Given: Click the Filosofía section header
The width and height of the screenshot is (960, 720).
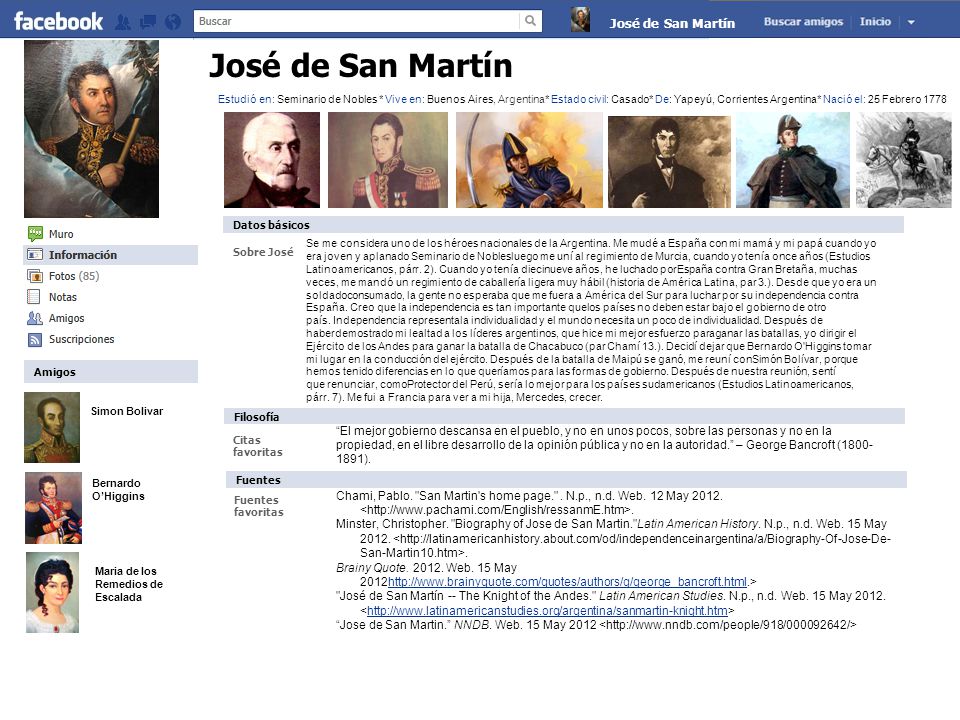Looking at the screenshot, I should (x=564, y=416).
